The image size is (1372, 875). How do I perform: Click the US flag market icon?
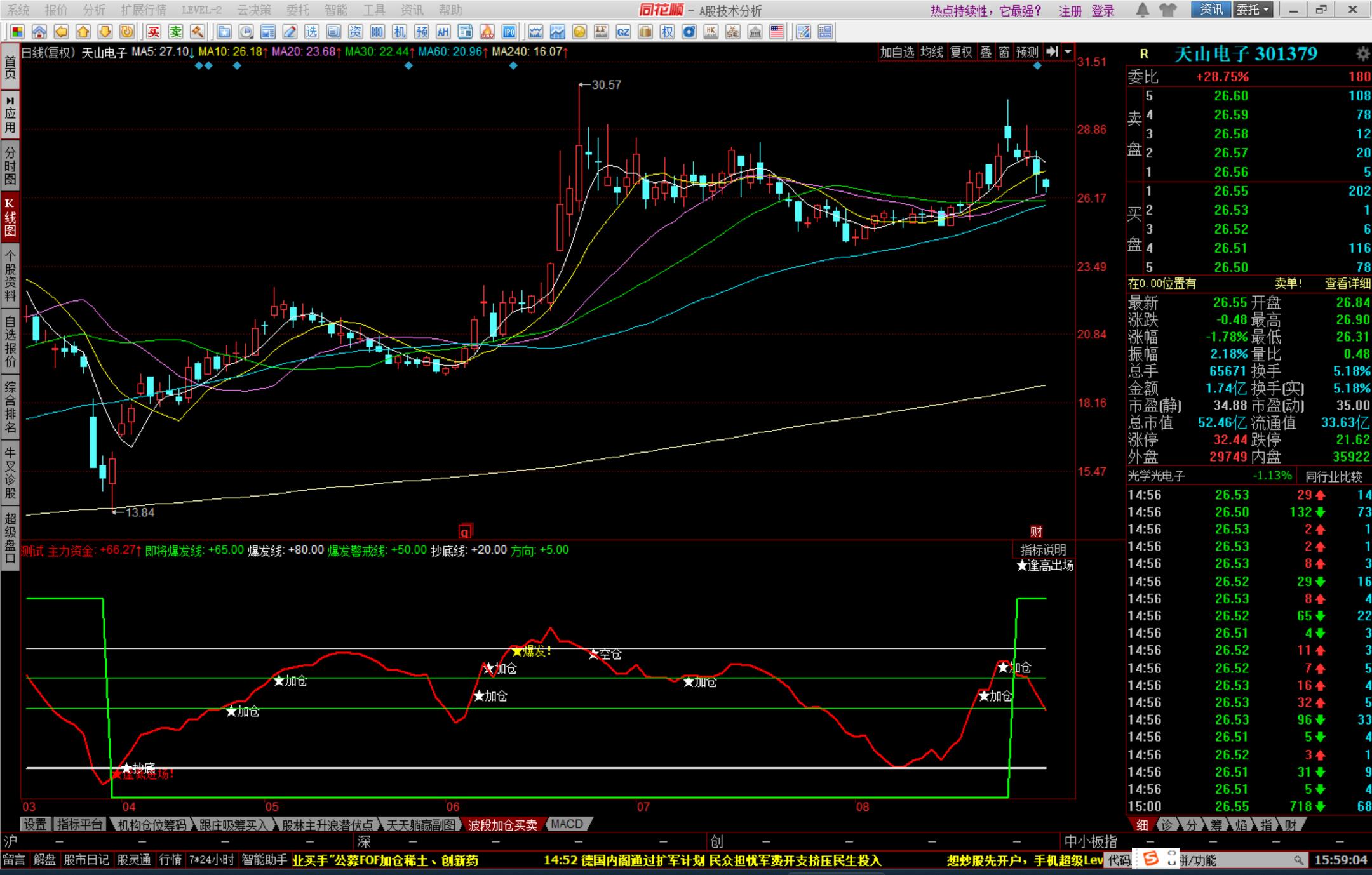tap(776, 32)
